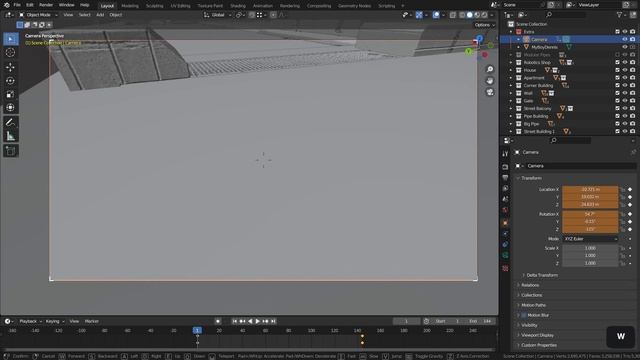Open the viewport Add menu
Screen dimensions: 640x360
click(x=100, y=15)
